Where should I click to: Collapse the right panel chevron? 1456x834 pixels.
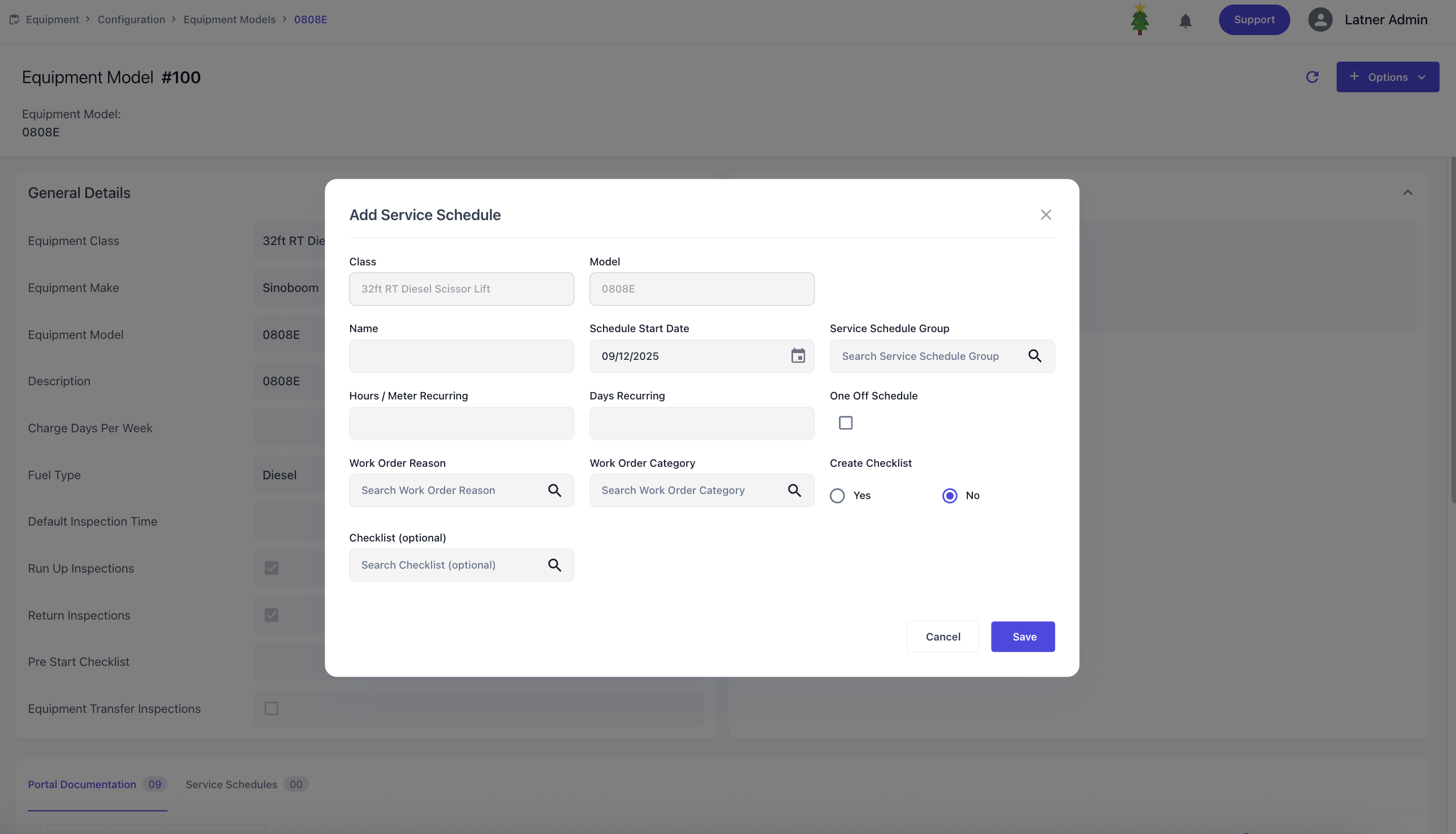coord(1407,192)
